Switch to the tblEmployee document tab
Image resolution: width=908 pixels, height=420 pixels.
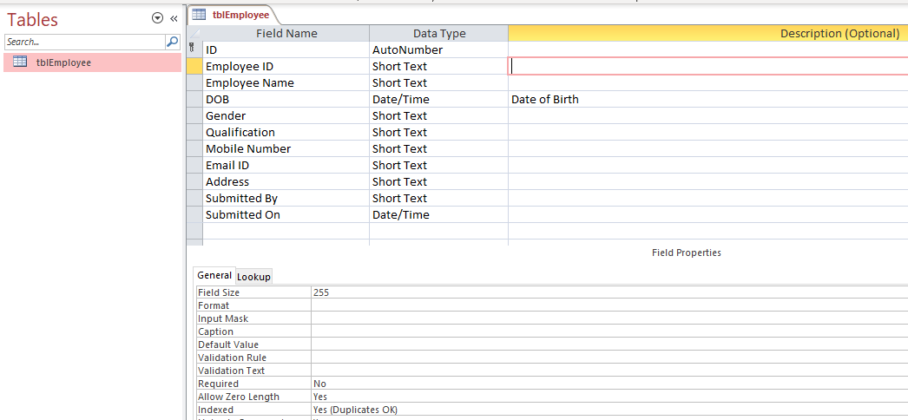233,14
